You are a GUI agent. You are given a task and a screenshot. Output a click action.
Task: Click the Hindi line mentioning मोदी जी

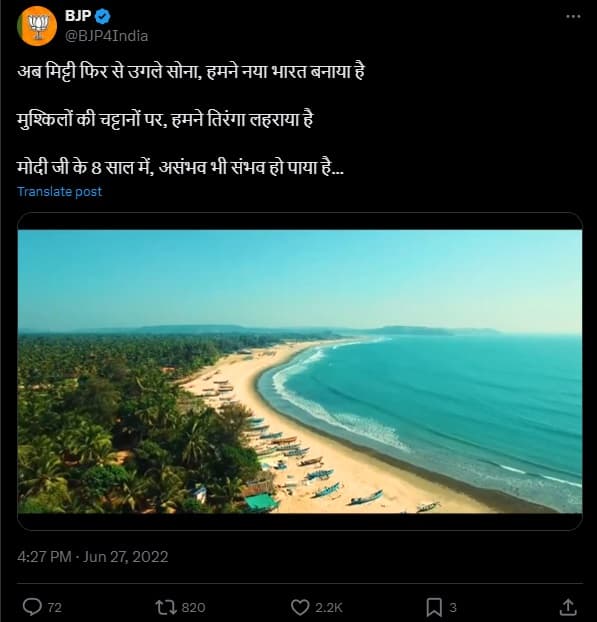click(180, 167)
